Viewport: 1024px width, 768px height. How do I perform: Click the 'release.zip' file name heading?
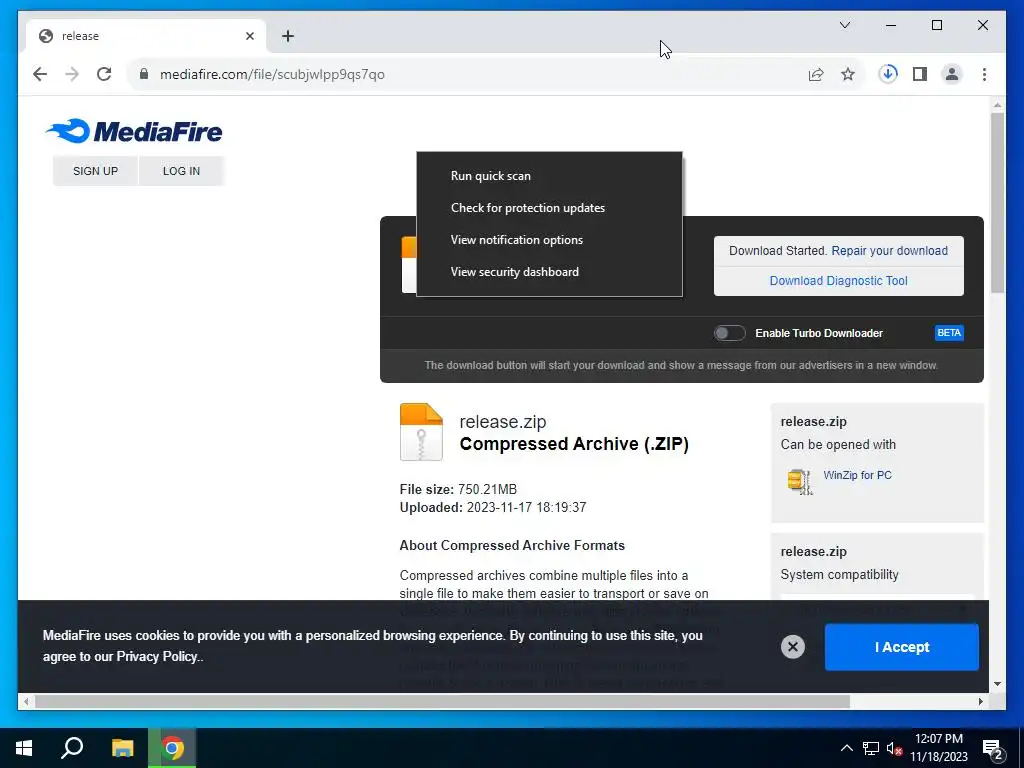click(x=503, y=422)
